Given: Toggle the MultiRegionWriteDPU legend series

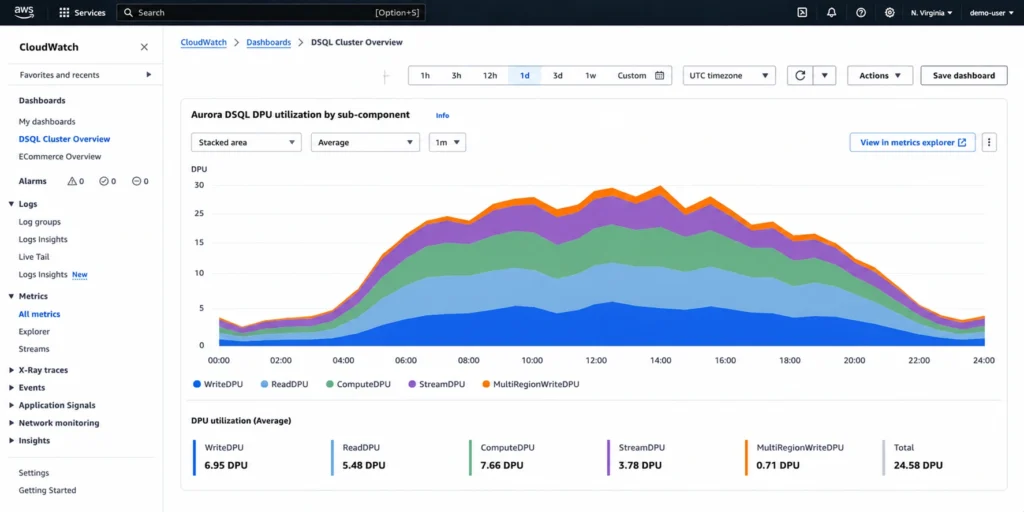Looking at the screenshot, I should tap(530, 384).
